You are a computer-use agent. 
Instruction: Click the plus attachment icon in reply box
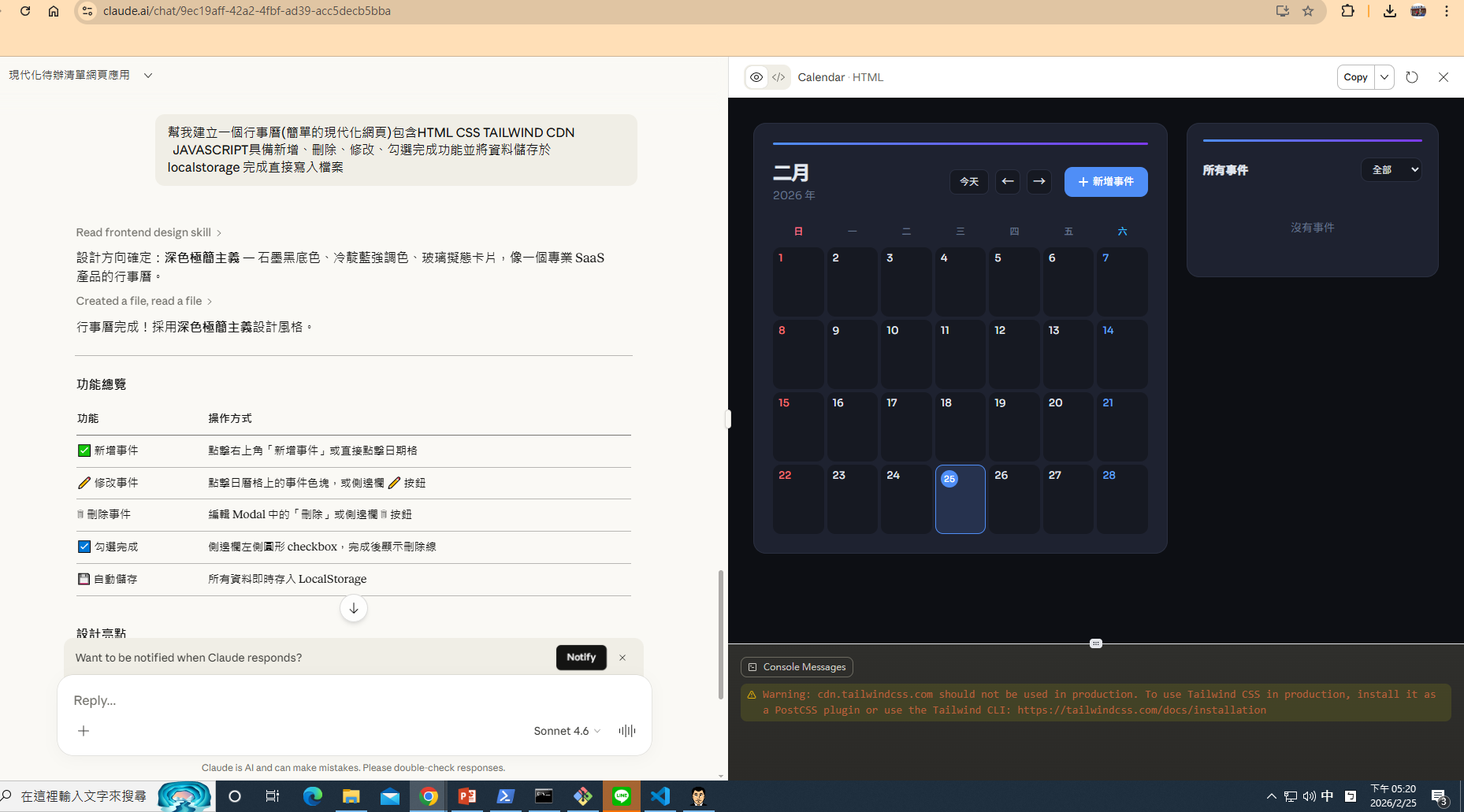[84, 731]
